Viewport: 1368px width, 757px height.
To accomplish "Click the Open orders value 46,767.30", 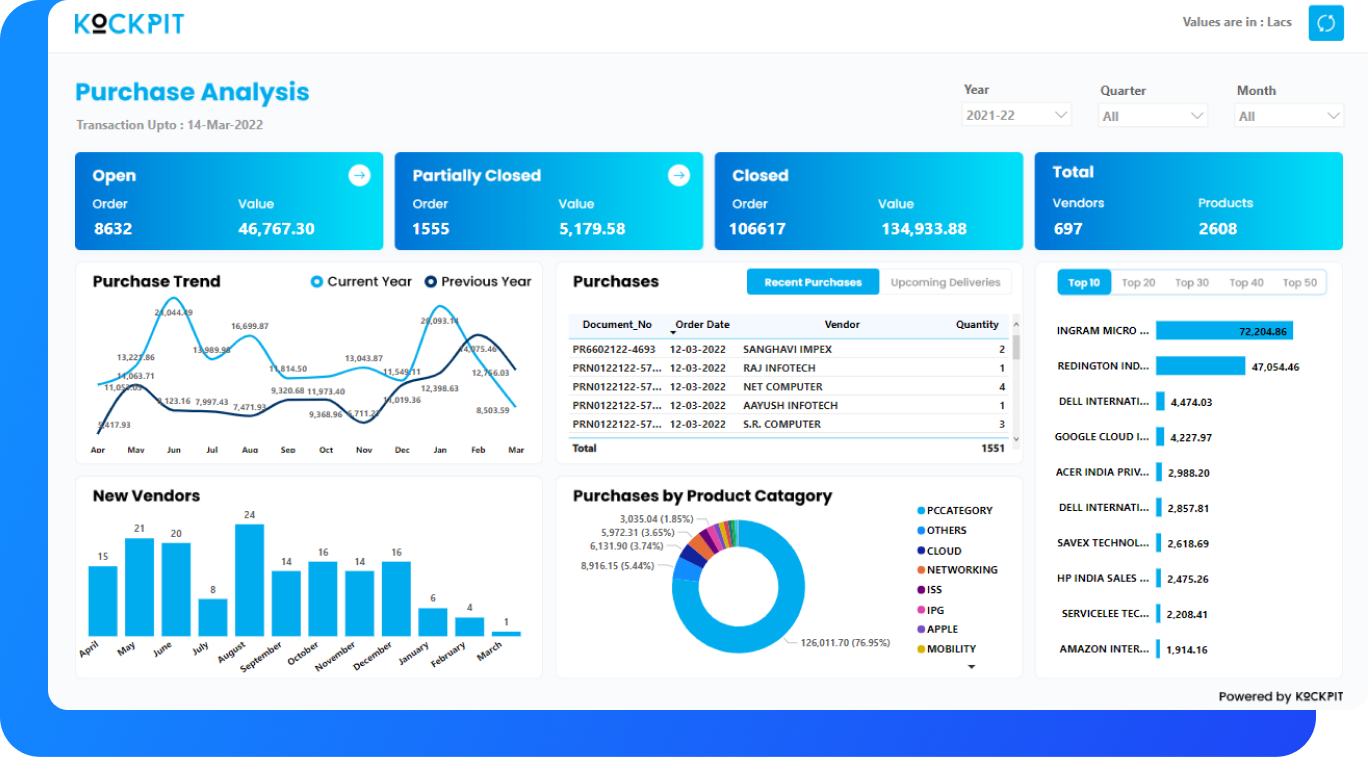I will pyautogui.click(x=276, y=229).
